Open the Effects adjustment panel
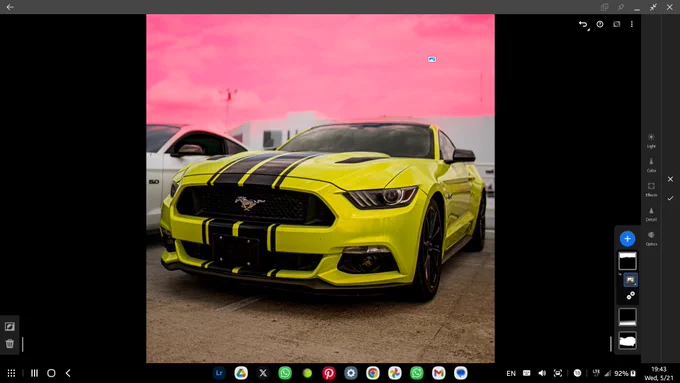The height and width of the screenshot is (383, 680). point(651,190)
